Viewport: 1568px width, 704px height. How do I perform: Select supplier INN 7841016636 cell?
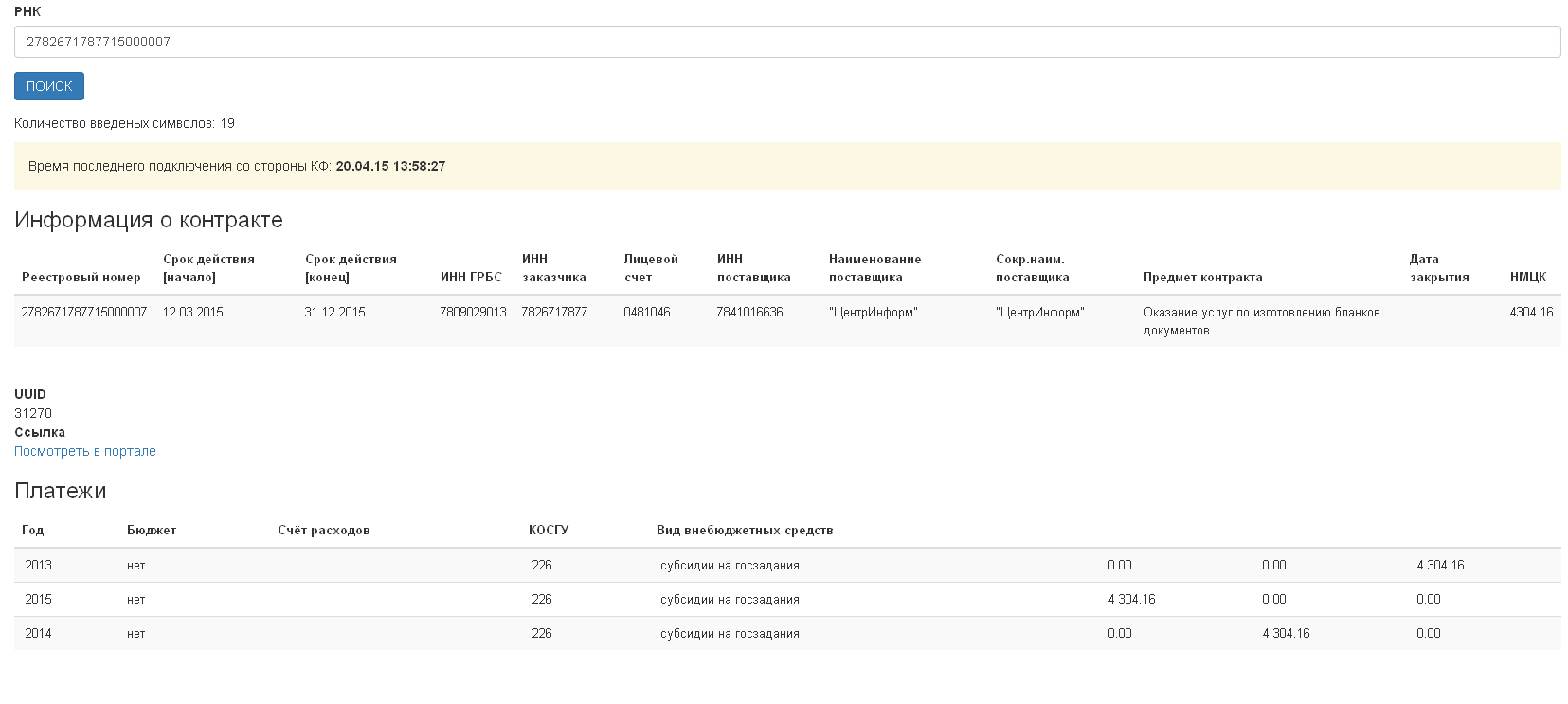click(749, 312)
